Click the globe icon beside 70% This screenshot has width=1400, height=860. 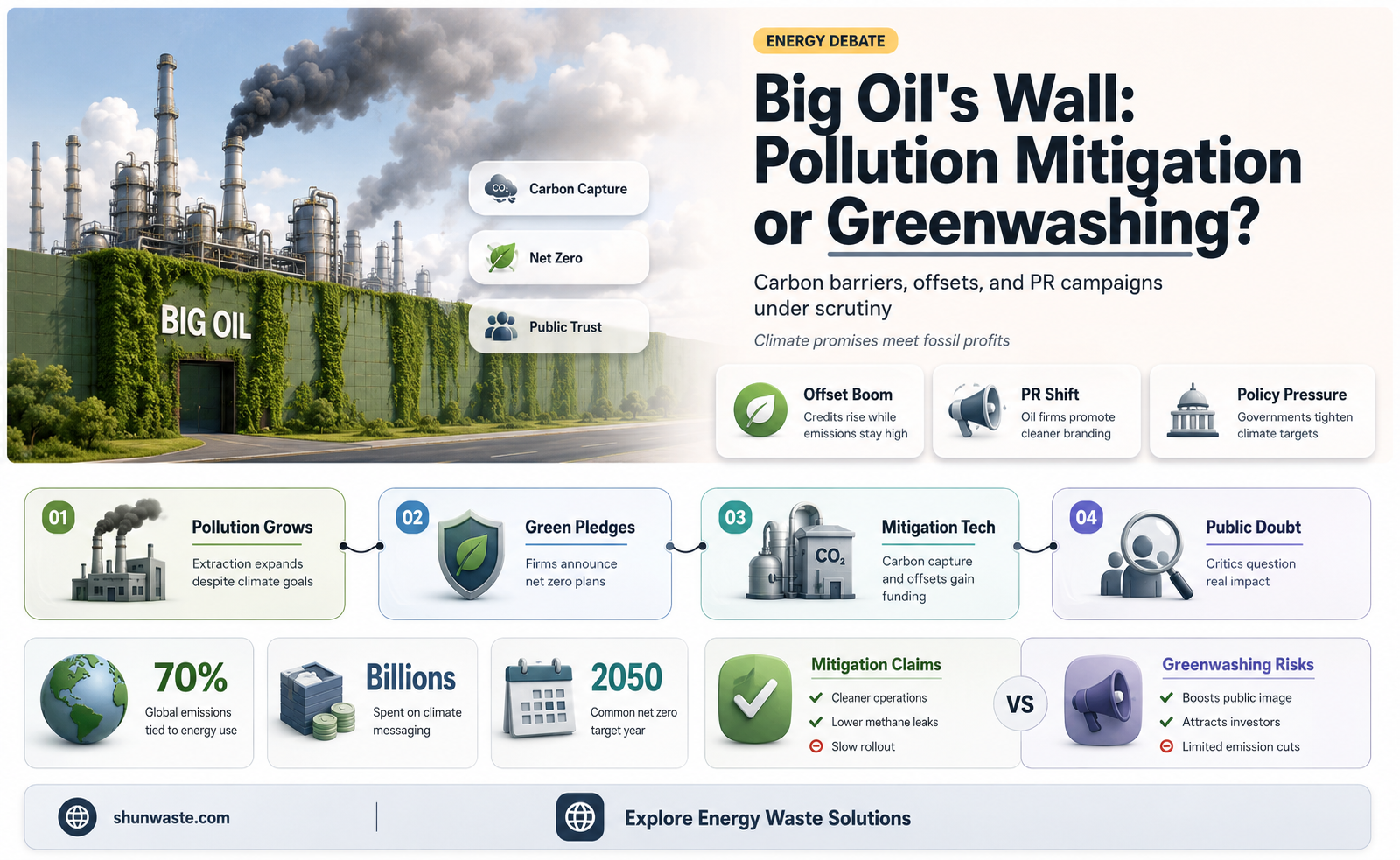point(84,699)
